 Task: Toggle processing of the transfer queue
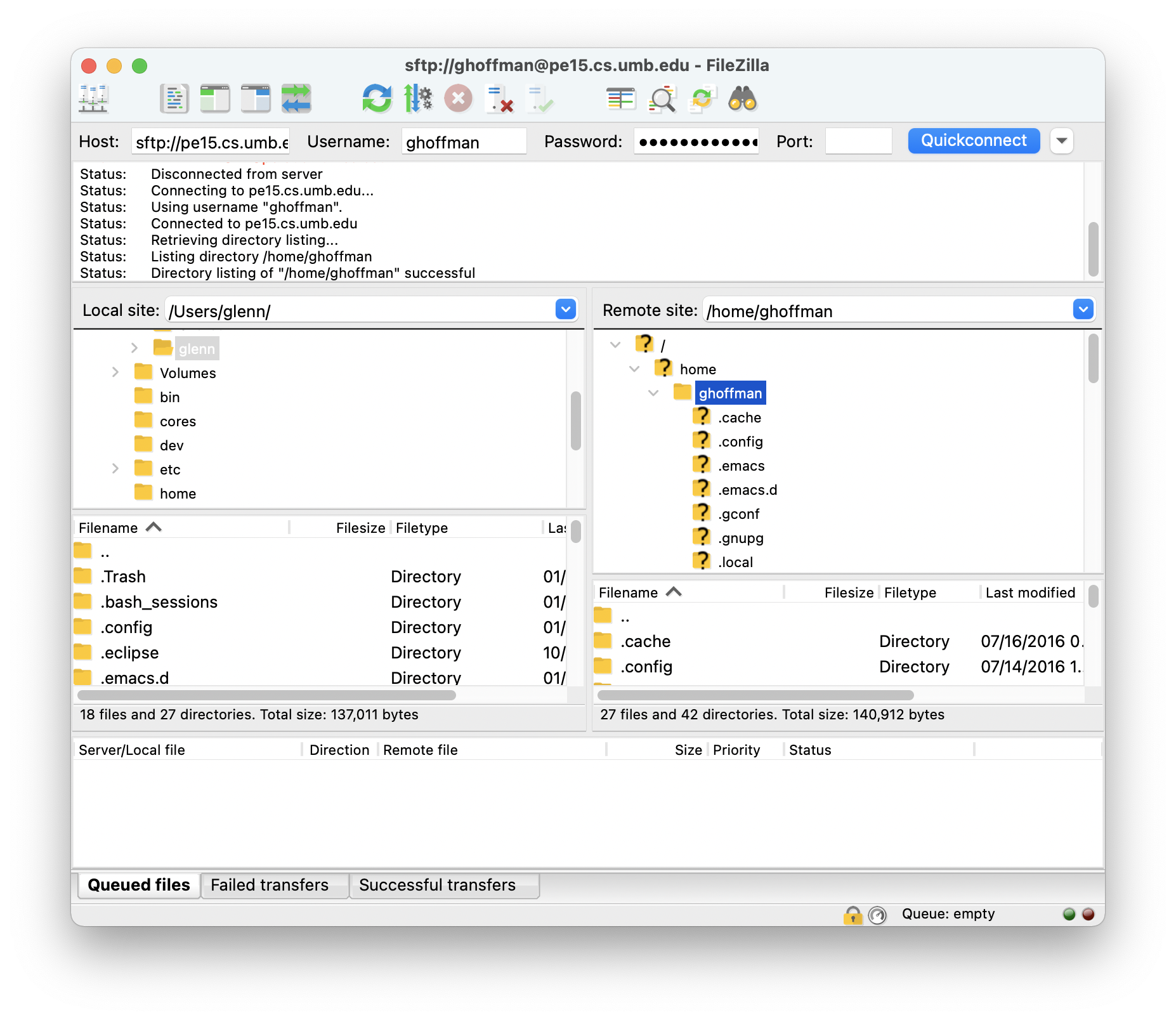click(x=418, y=99)
